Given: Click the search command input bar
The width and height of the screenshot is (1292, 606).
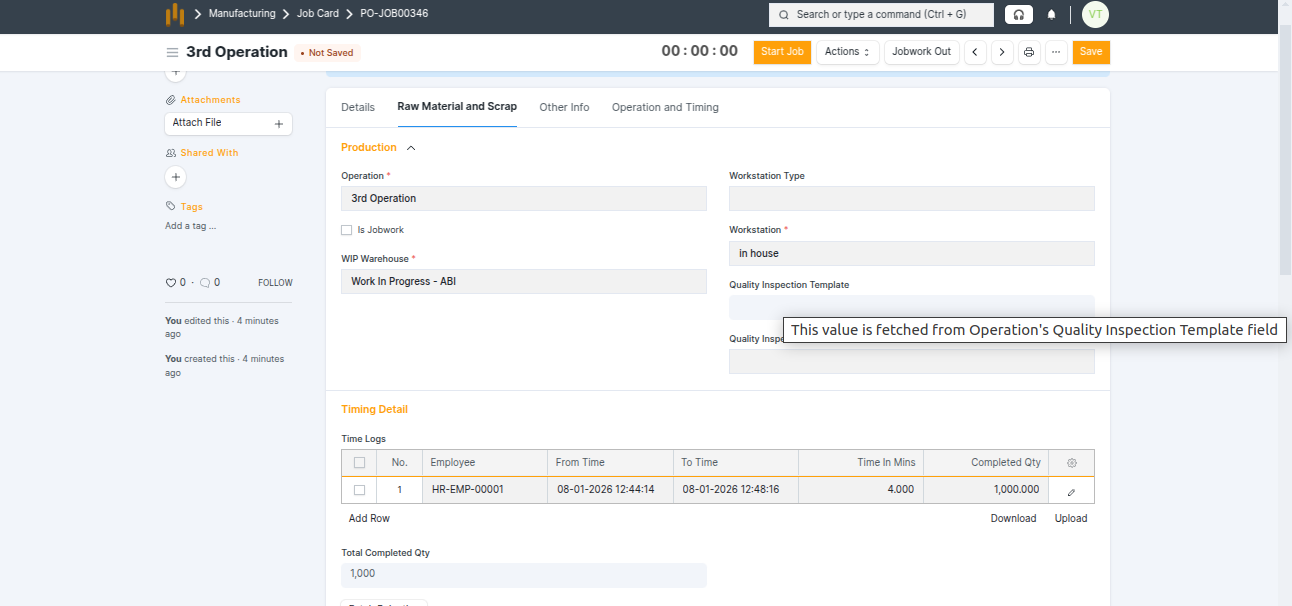Looking at the screenshot, I should [x=881, y=15].
